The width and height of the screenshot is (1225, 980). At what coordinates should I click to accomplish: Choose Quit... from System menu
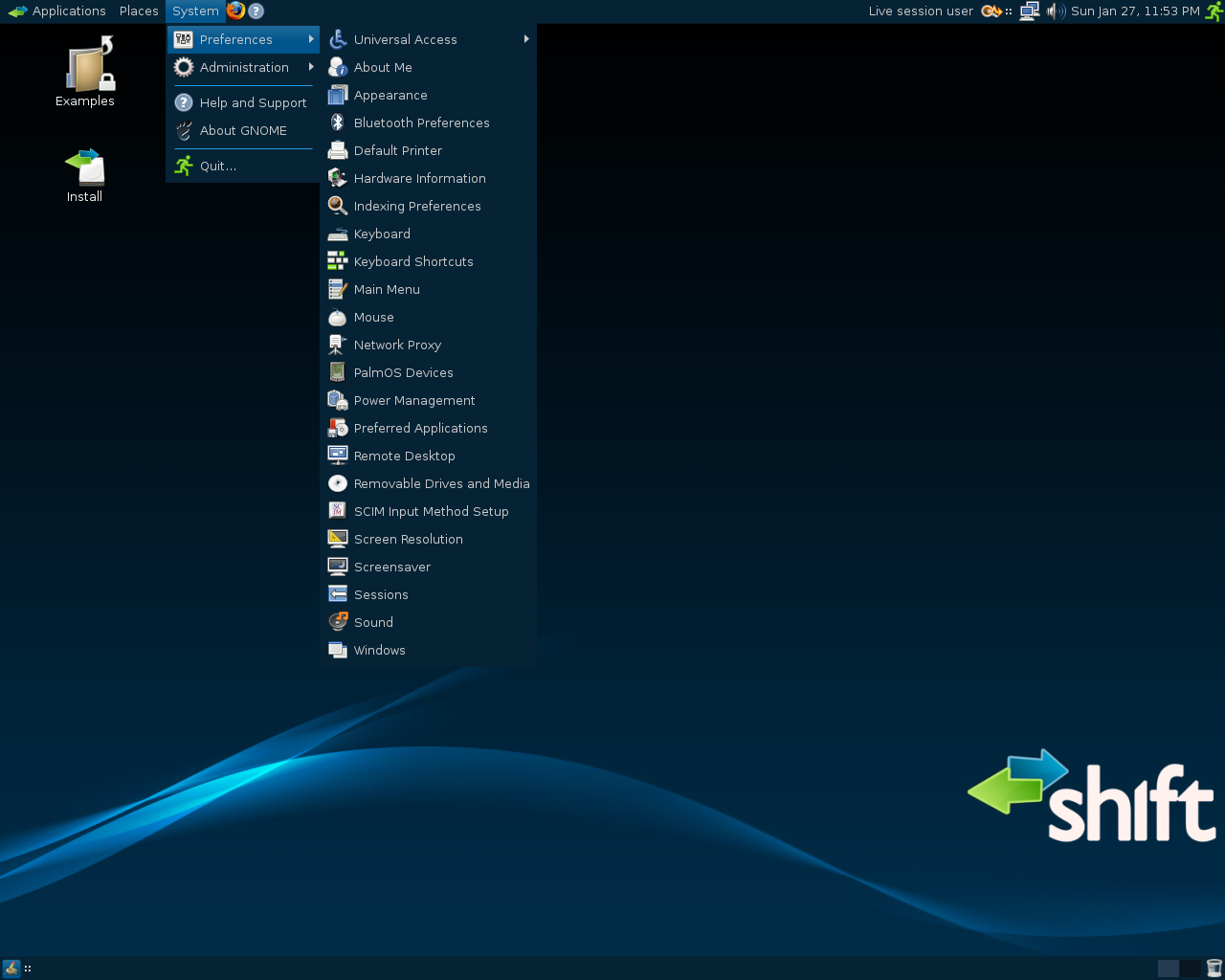pos(243,166)
